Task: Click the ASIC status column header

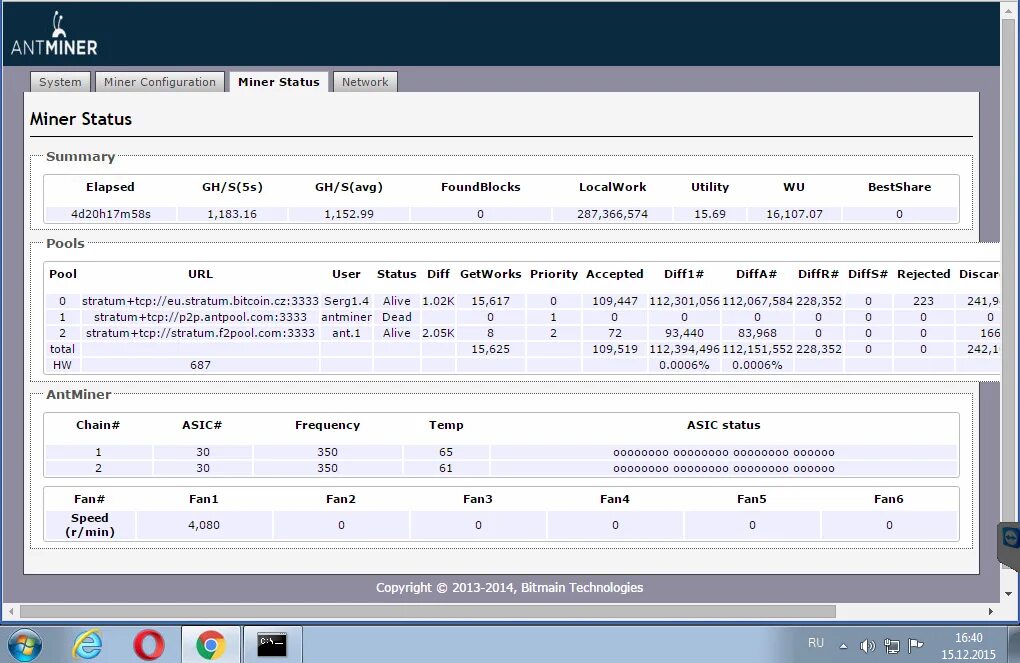Action: [x=723, y=425]
